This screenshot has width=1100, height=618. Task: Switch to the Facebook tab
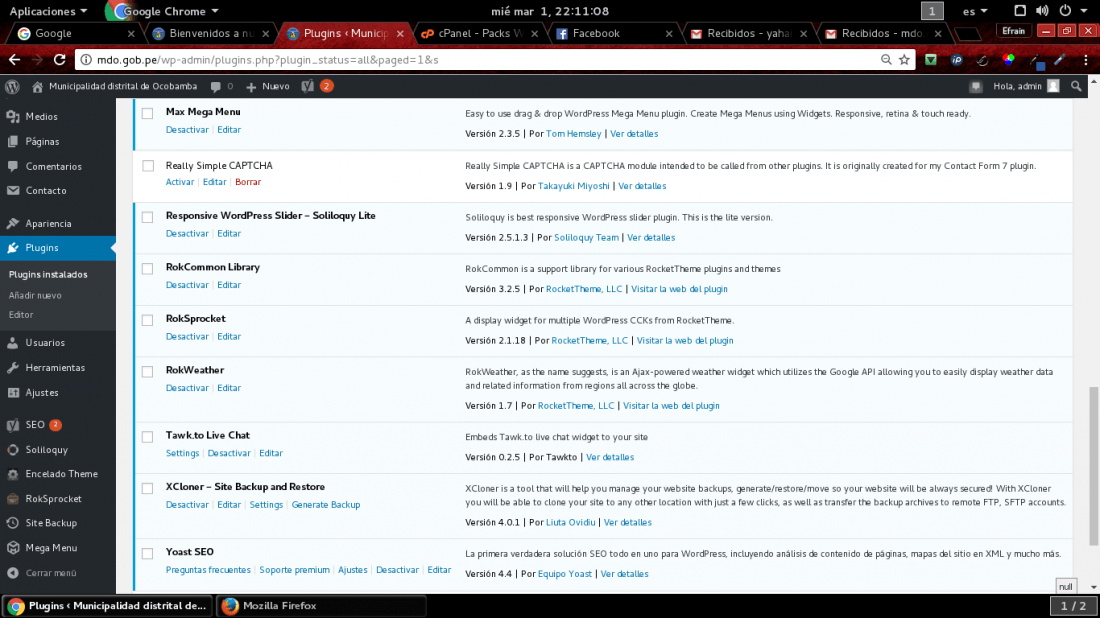[x=612, y=34]
